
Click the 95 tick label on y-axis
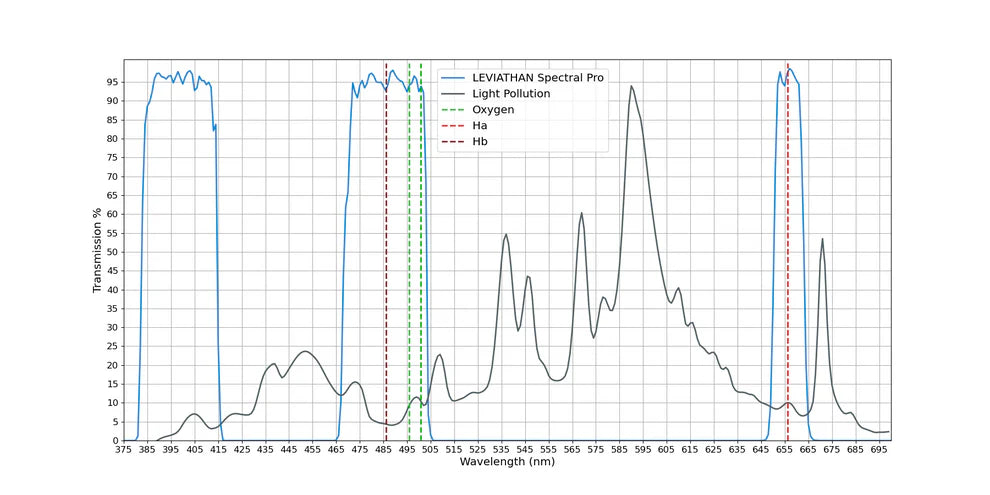pyautogui.click(x=111, y=82)
